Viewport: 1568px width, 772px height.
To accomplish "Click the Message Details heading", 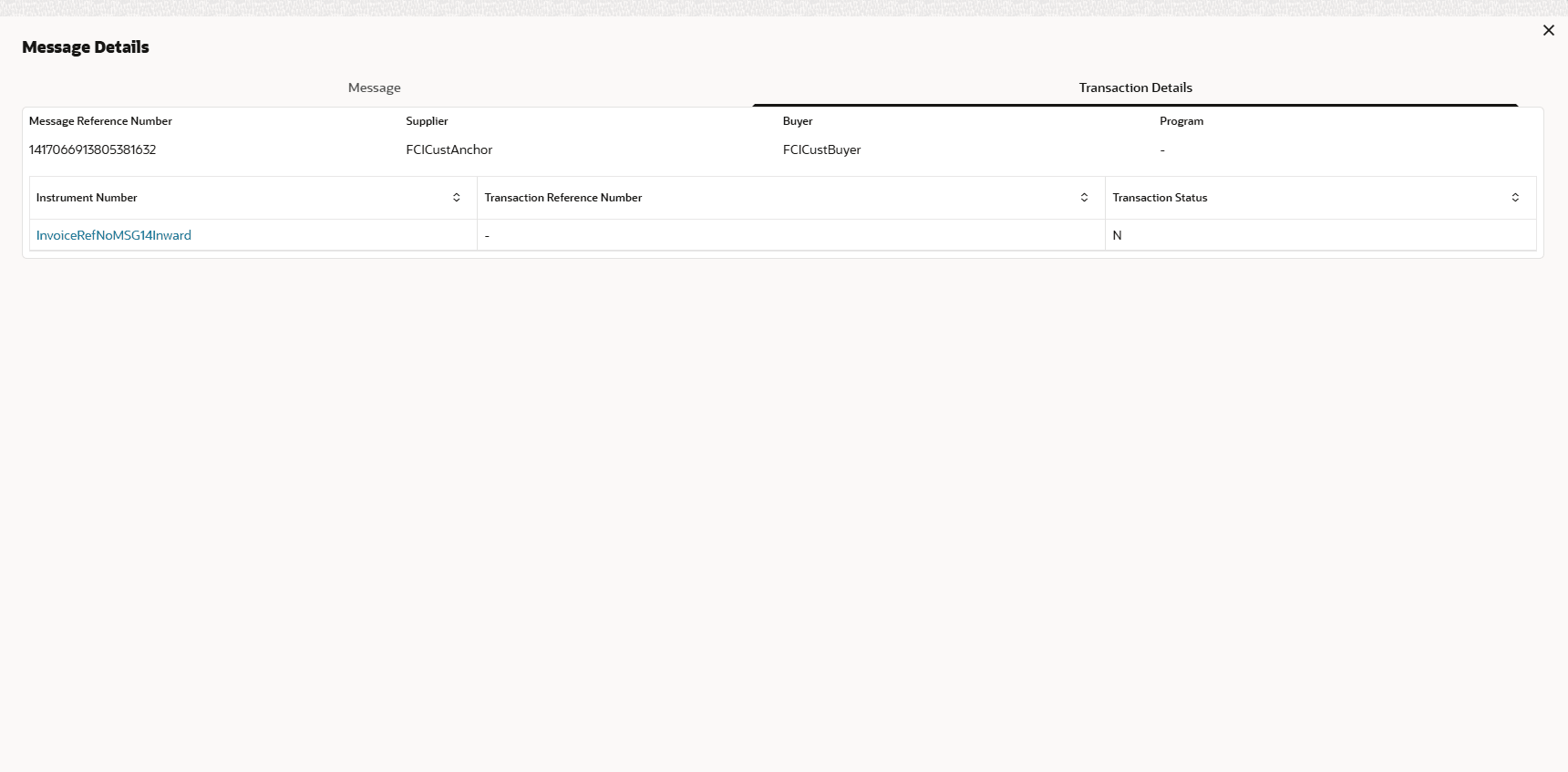I will pos(86,47).
